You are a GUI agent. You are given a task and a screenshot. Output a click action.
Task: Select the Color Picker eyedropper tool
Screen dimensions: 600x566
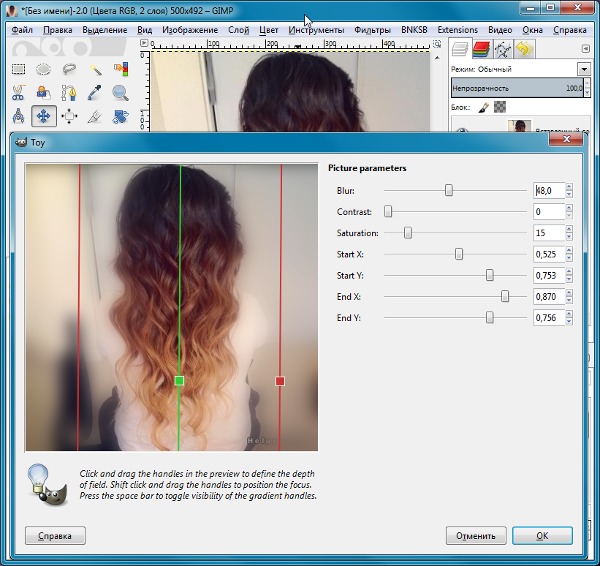coord(95,93)
